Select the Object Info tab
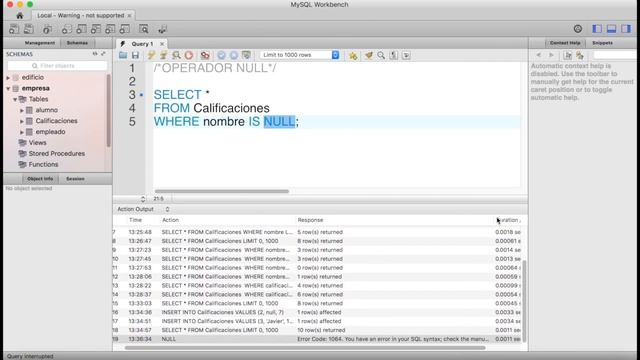The height and width of the screenshot is (360, 640). tap(40, 179)
